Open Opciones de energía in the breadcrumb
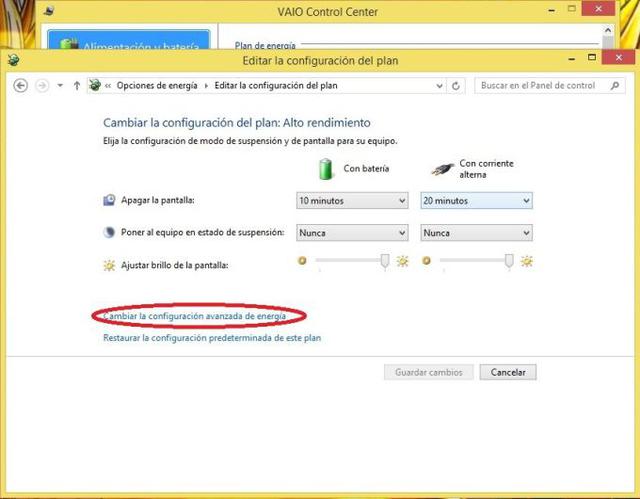Screen dimensions: 640x499 click(157, 86)
